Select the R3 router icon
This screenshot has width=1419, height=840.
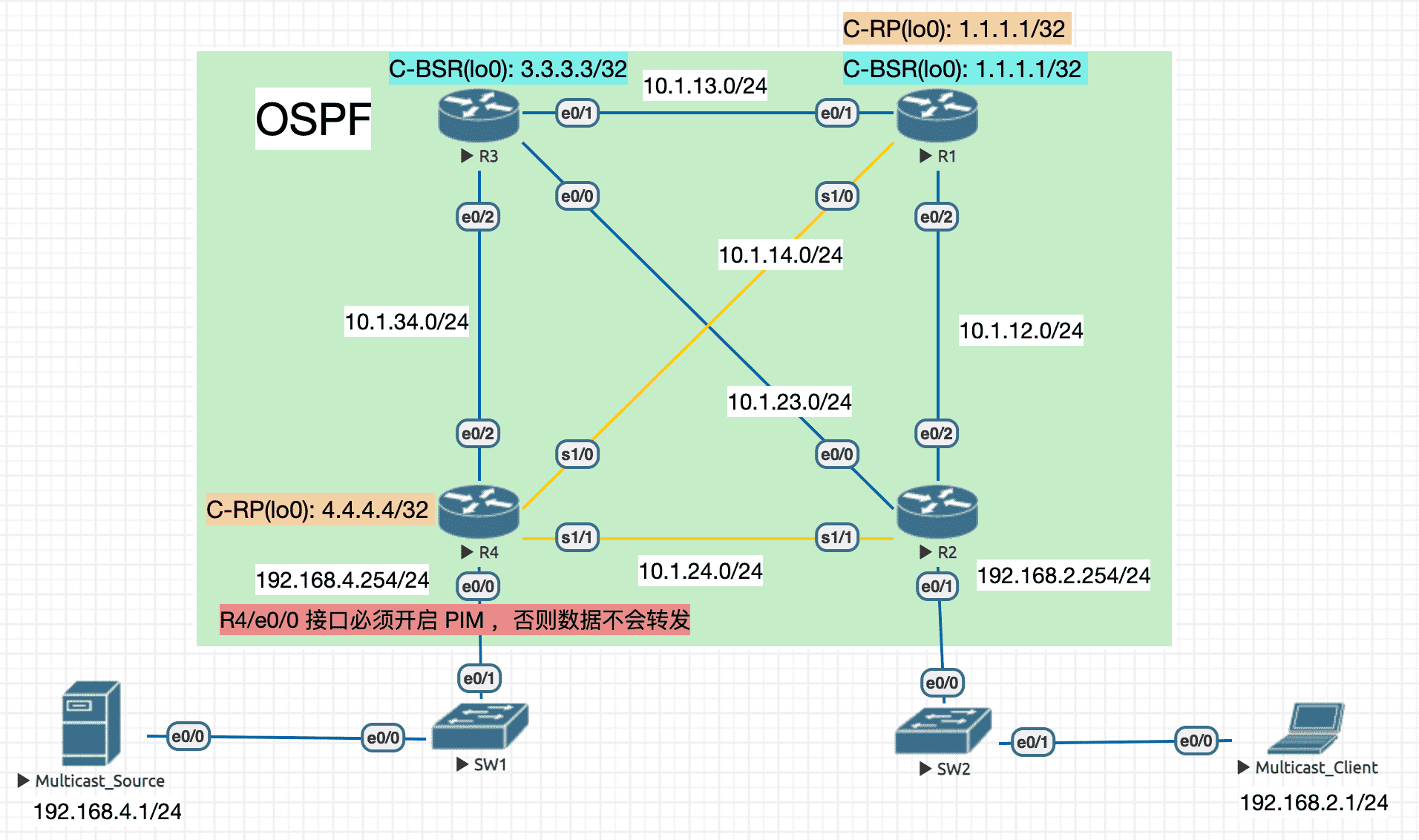point(479,115)
